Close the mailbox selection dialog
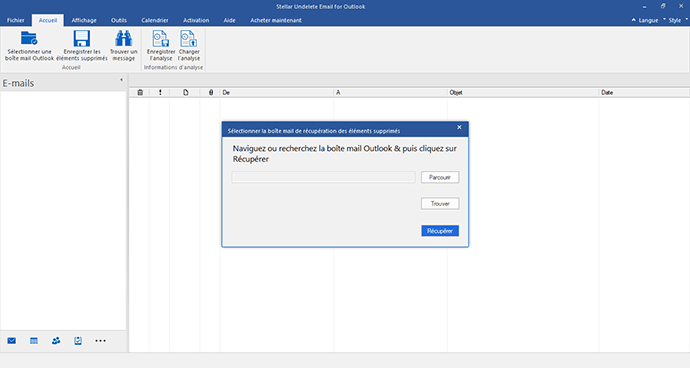The height and width of the screenshot is (368, 690). click(459, 127)
